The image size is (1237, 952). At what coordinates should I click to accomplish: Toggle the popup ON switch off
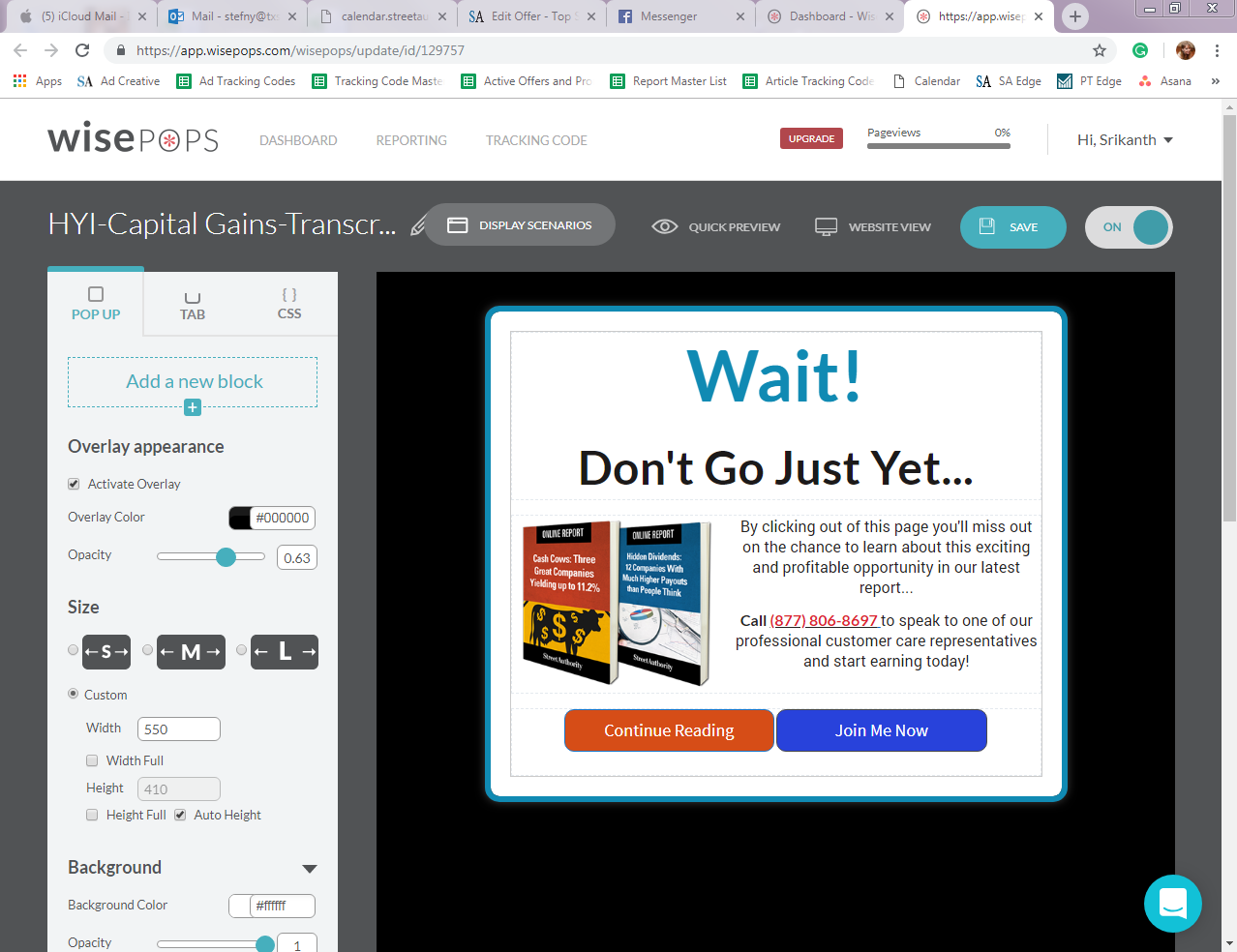1129,227
